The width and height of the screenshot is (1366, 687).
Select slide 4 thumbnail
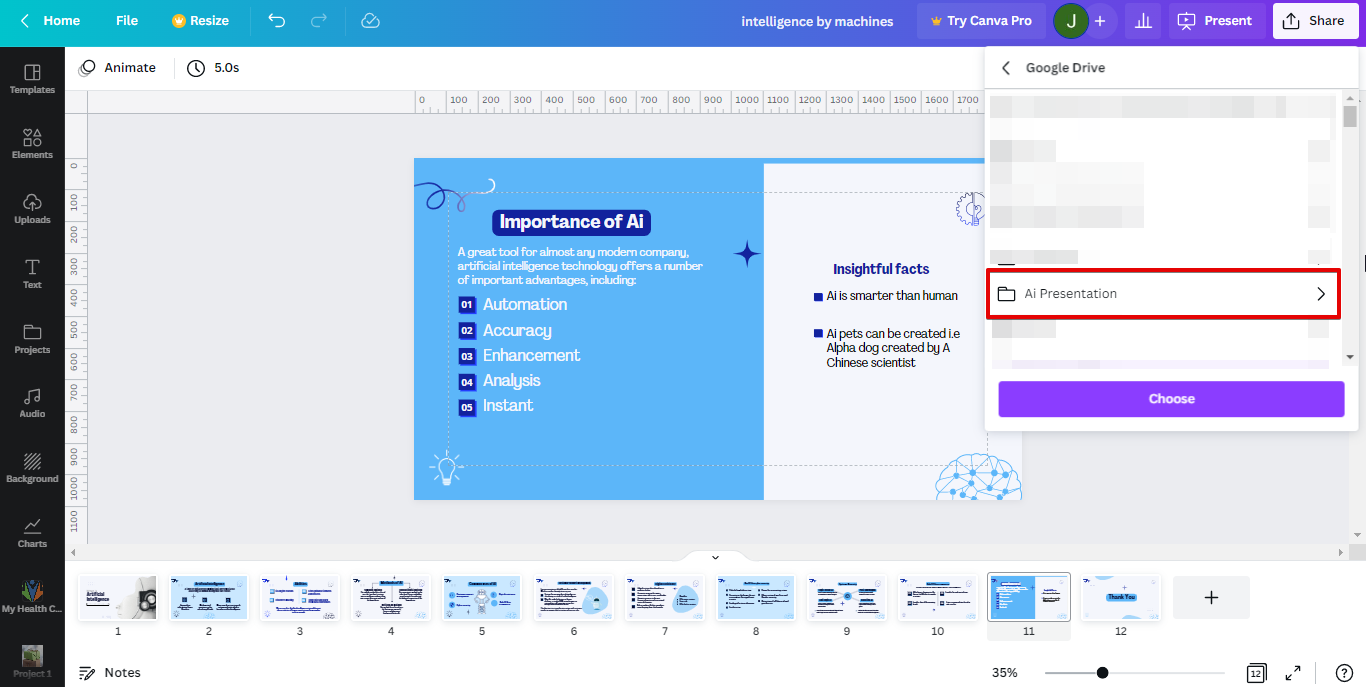(391, 597)
